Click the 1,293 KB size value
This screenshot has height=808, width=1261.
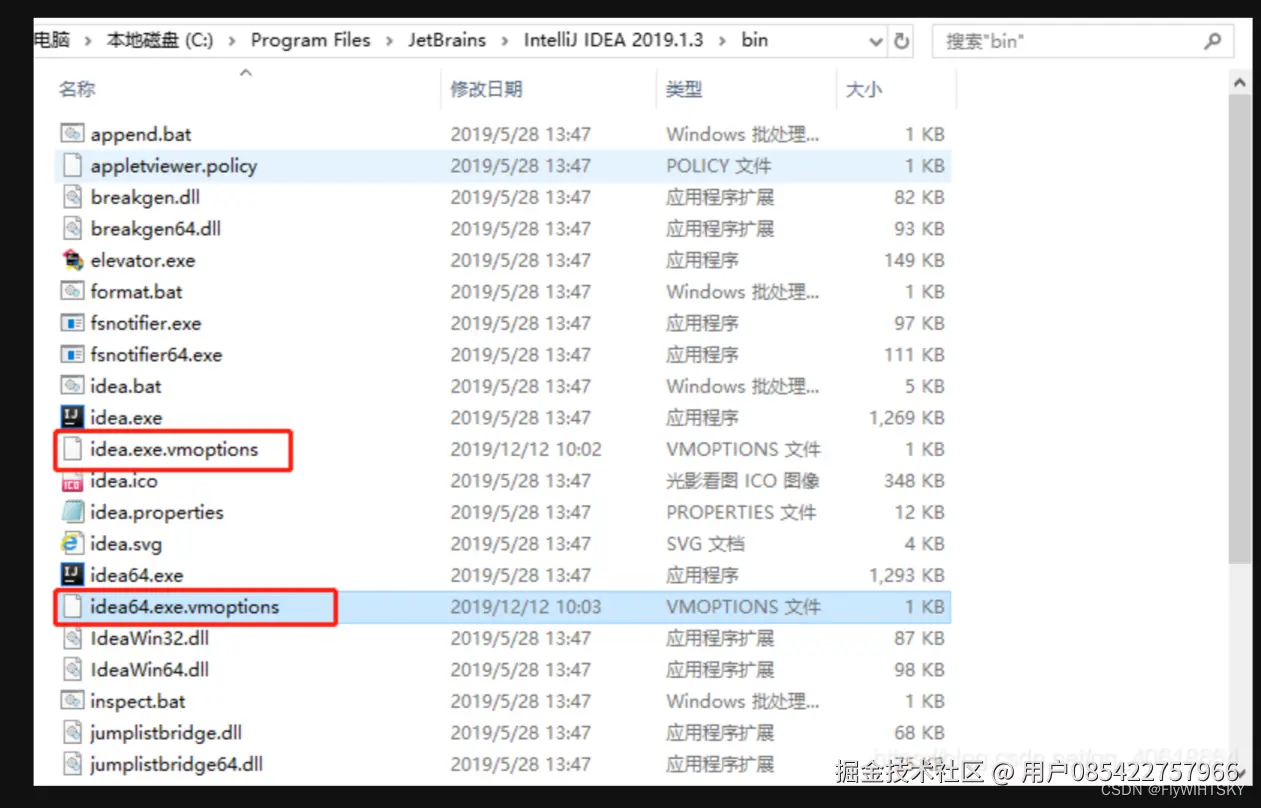click(x=907, y=575)
